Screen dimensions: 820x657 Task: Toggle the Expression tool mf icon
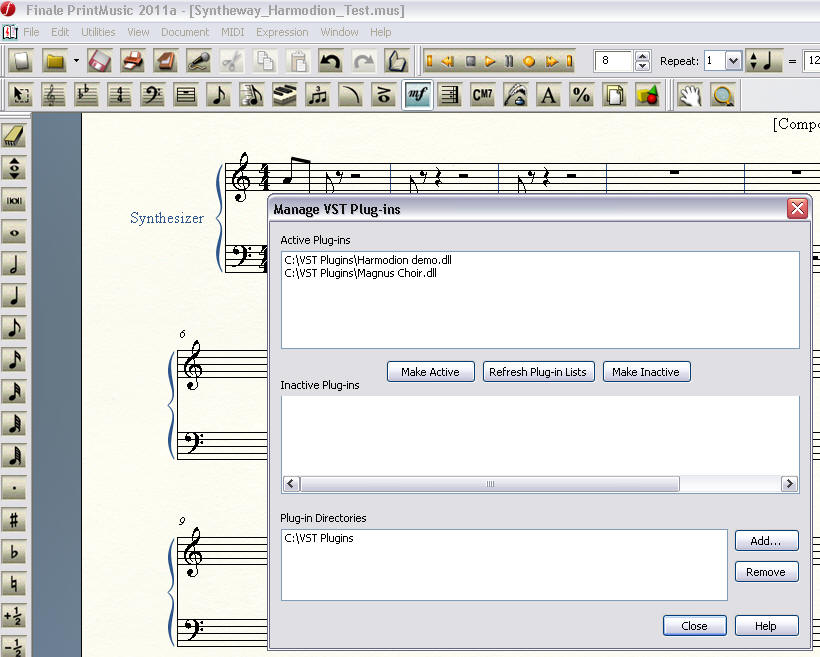(x=417, y=95)
